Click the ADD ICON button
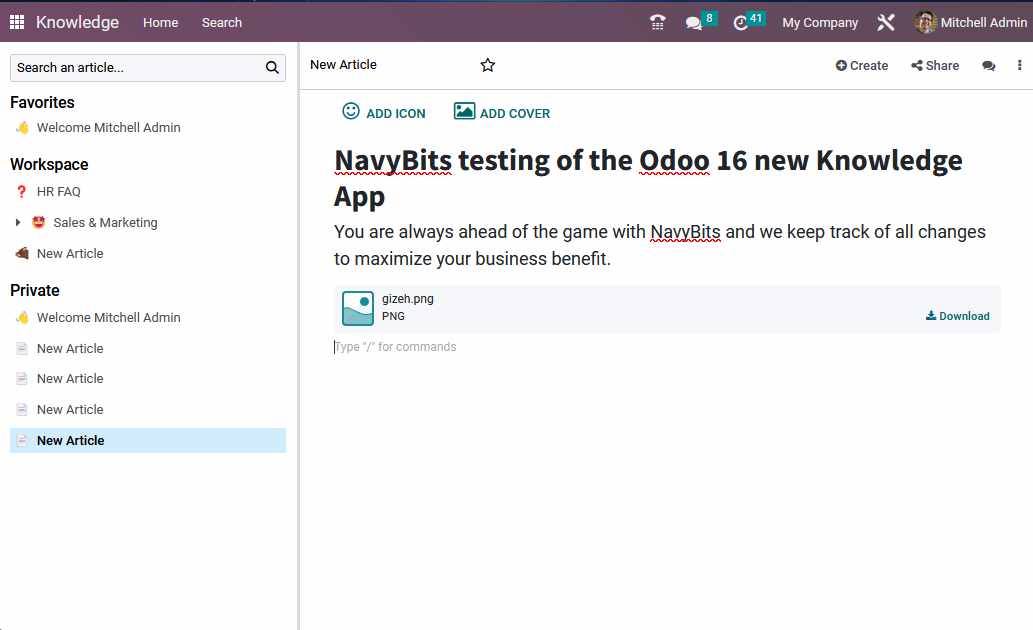The image size is (1033, 630). (383, 112)
